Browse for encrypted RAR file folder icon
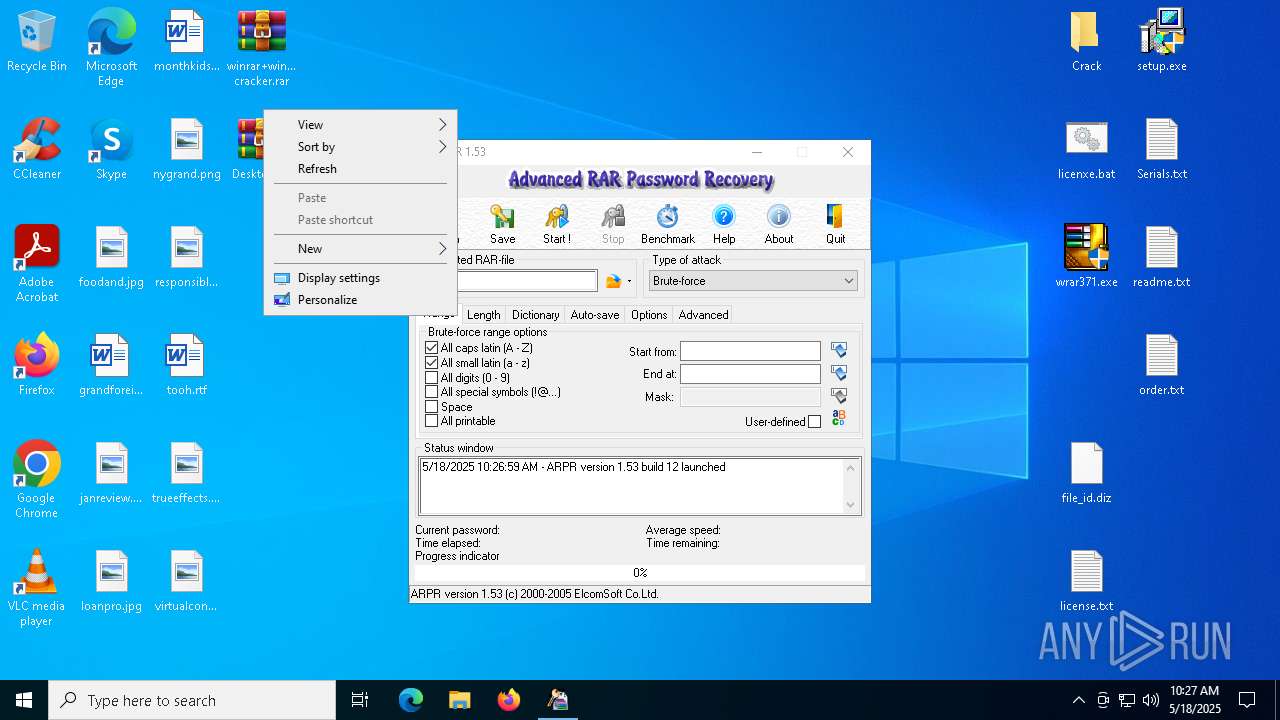The height and width of the screenshot is (720, 1280). tap(613, 282)
